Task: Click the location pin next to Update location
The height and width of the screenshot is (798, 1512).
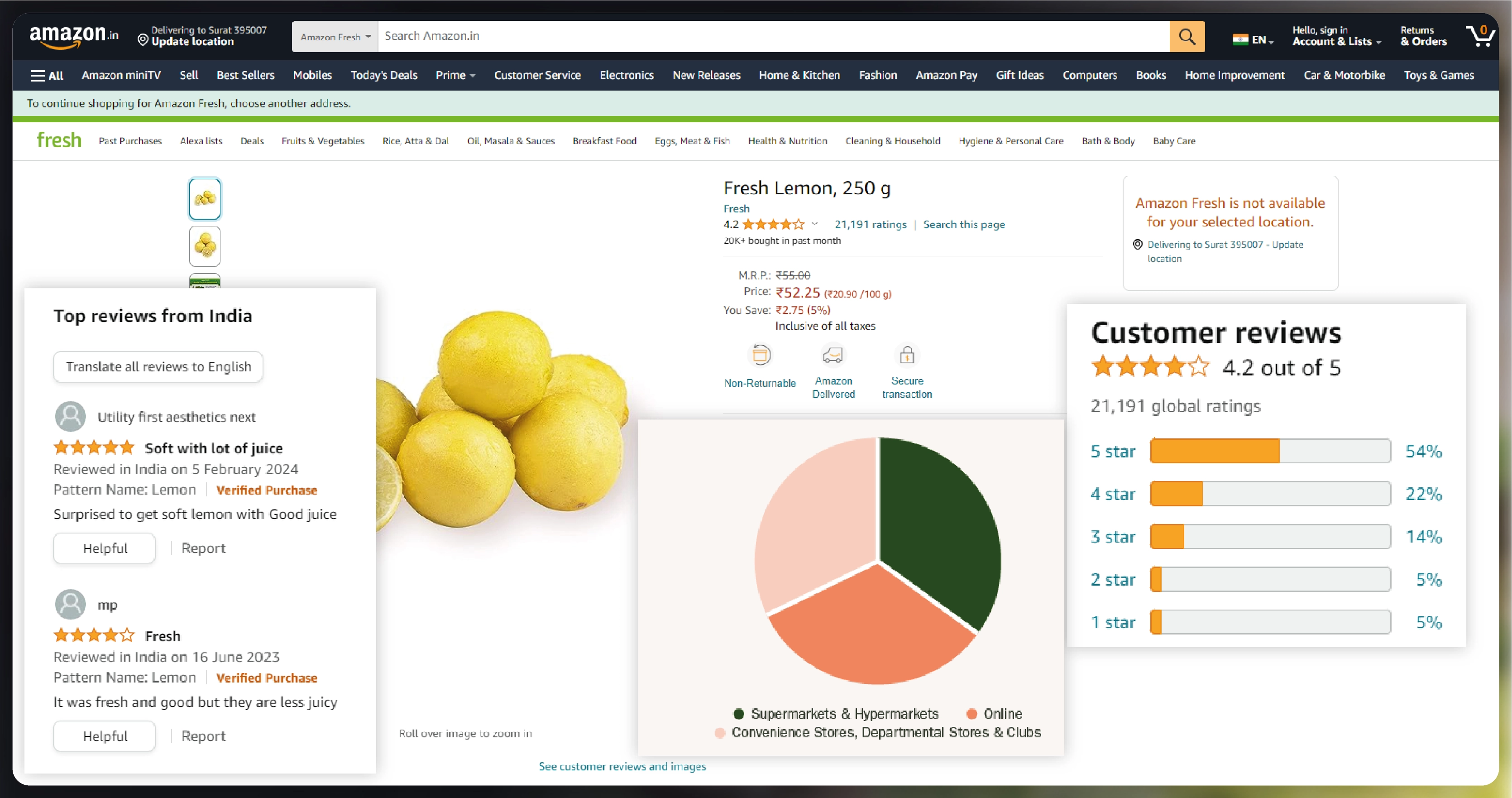Action: (x=143, y=40)
